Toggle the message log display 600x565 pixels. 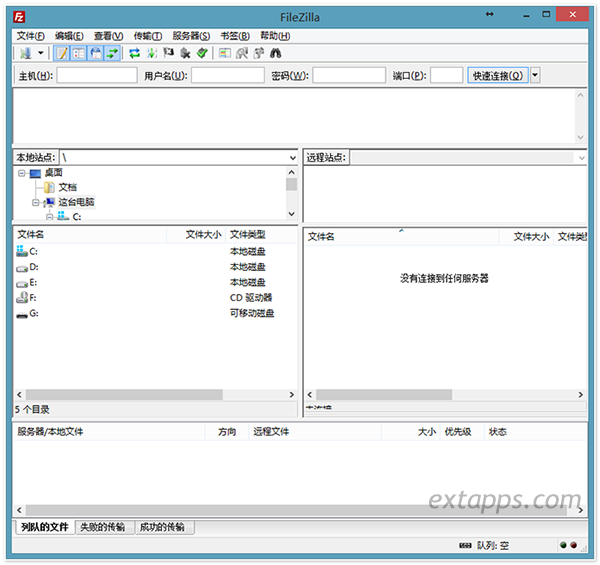(x=62, y=53)
